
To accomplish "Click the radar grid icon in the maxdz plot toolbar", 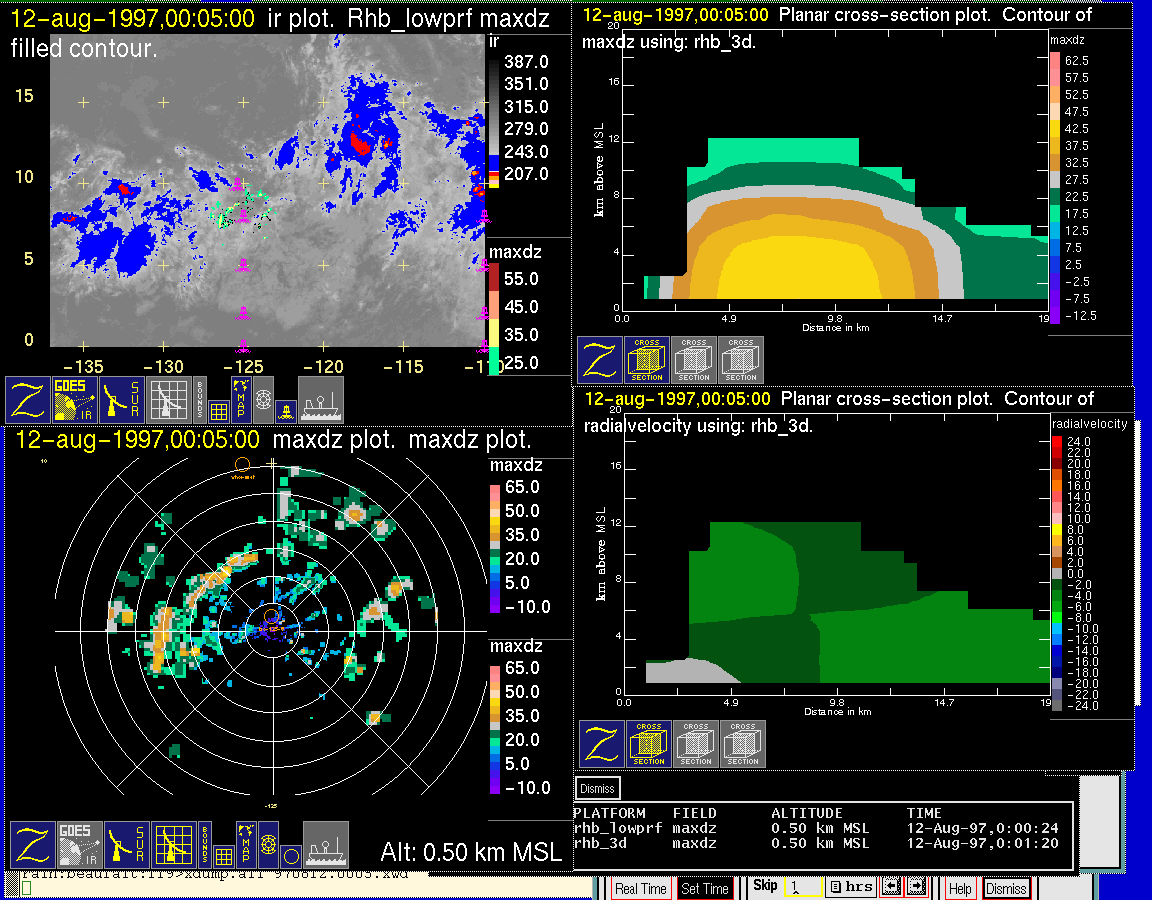I will pos(172,845).
